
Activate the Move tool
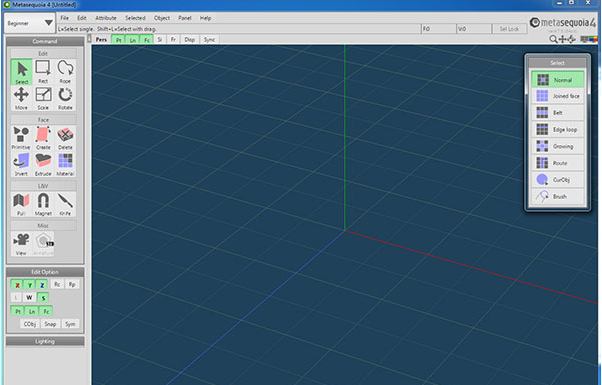[21, 98]
